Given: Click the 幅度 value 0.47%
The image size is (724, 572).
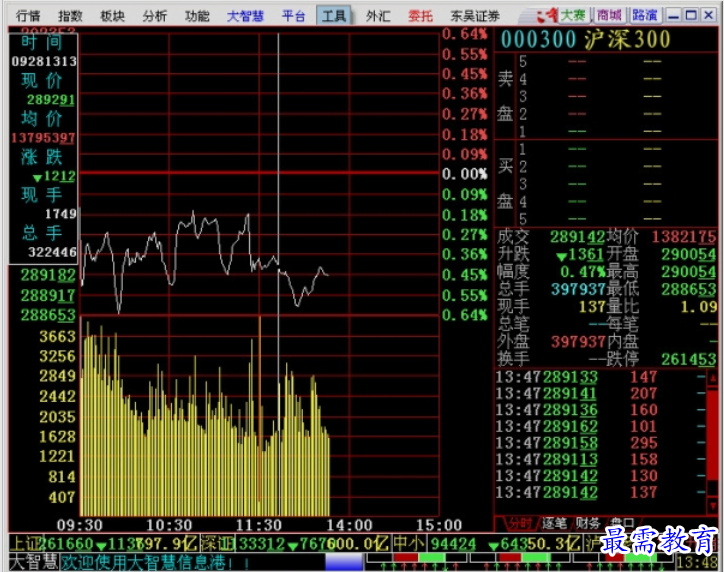Looking at the screenshot, I should pyautogui.click(x=582, y=272).
